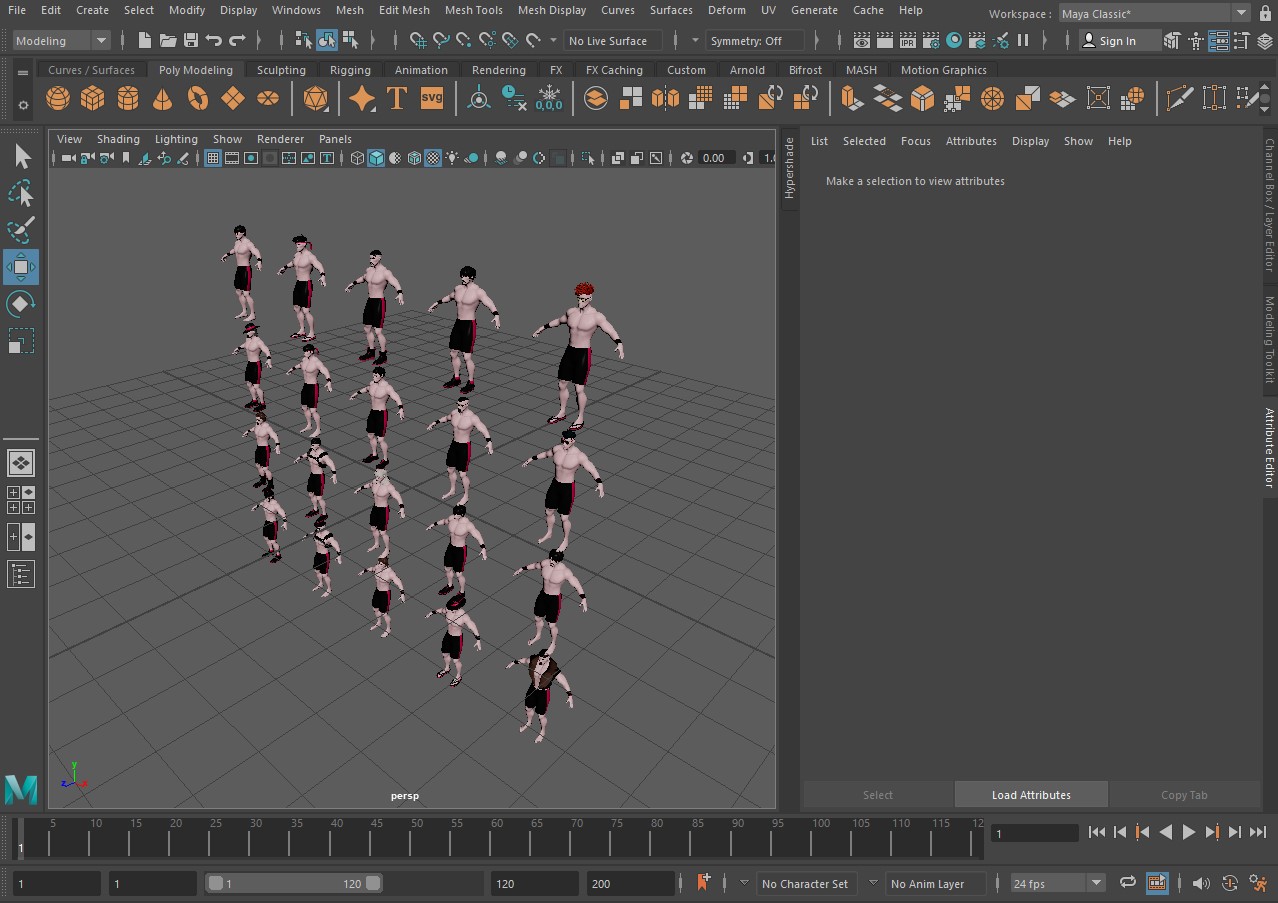Viewport: 1278px width, 903px height.
Task: Click the Sign In button
Action: [x=1116, y=41]
